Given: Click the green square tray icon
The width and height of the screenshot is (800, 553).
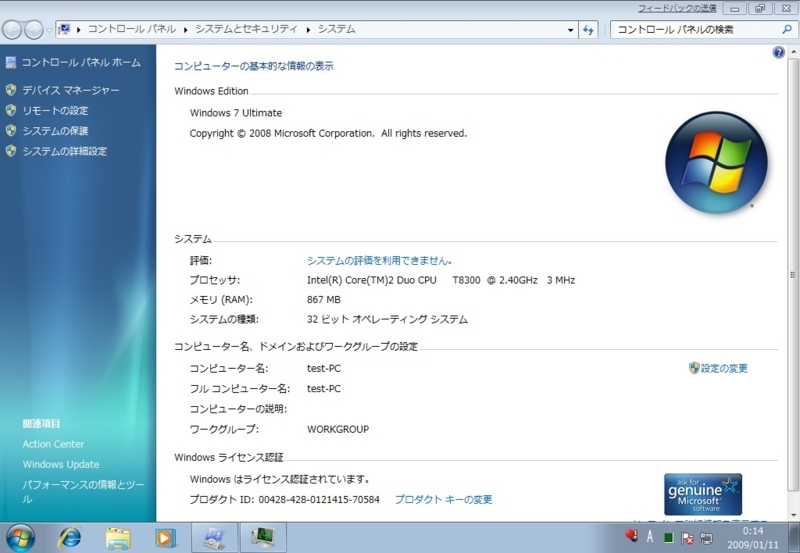Looking at the screenshot, I should pyautogui.click(x=668, y=537).
